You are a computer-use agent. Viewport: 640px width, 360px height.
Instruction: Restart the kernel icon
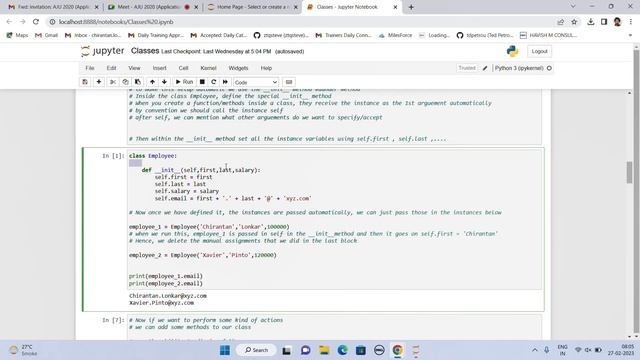[213, 82]
